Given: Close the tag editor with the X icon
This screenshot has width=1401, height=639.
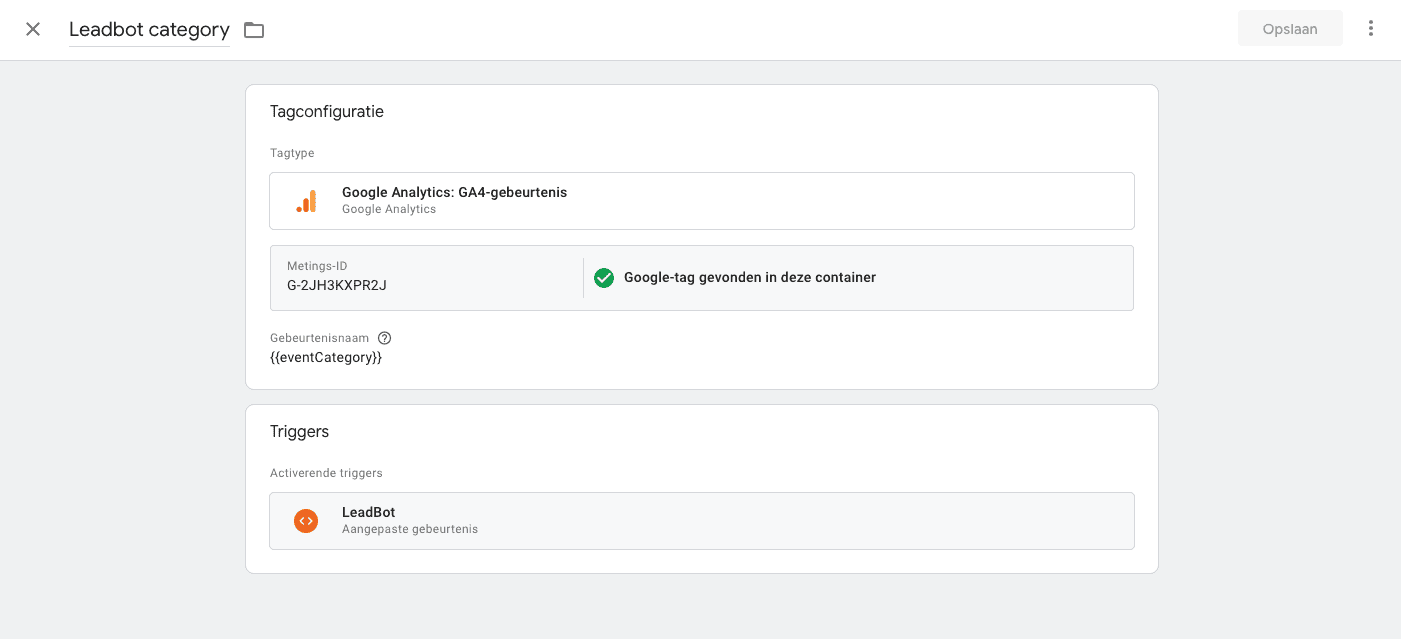Looking at the screenshot, I should click(33, 29).
